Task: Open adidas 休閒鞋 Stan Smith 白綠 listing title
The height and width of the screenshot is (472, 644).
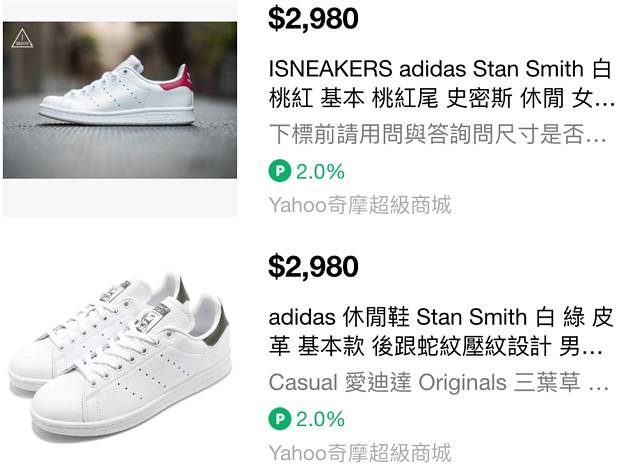Action: (441, 332)
